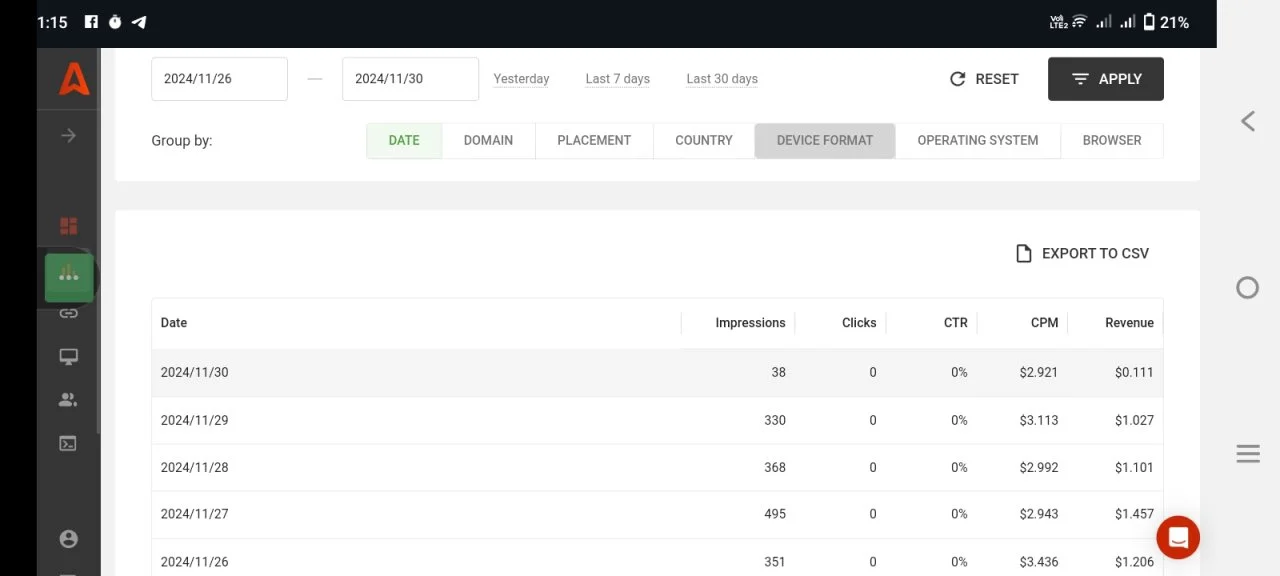The image size is (1280, 576).
Task: Select the 2024/11/30 date row cell
Action: [194, 372]
